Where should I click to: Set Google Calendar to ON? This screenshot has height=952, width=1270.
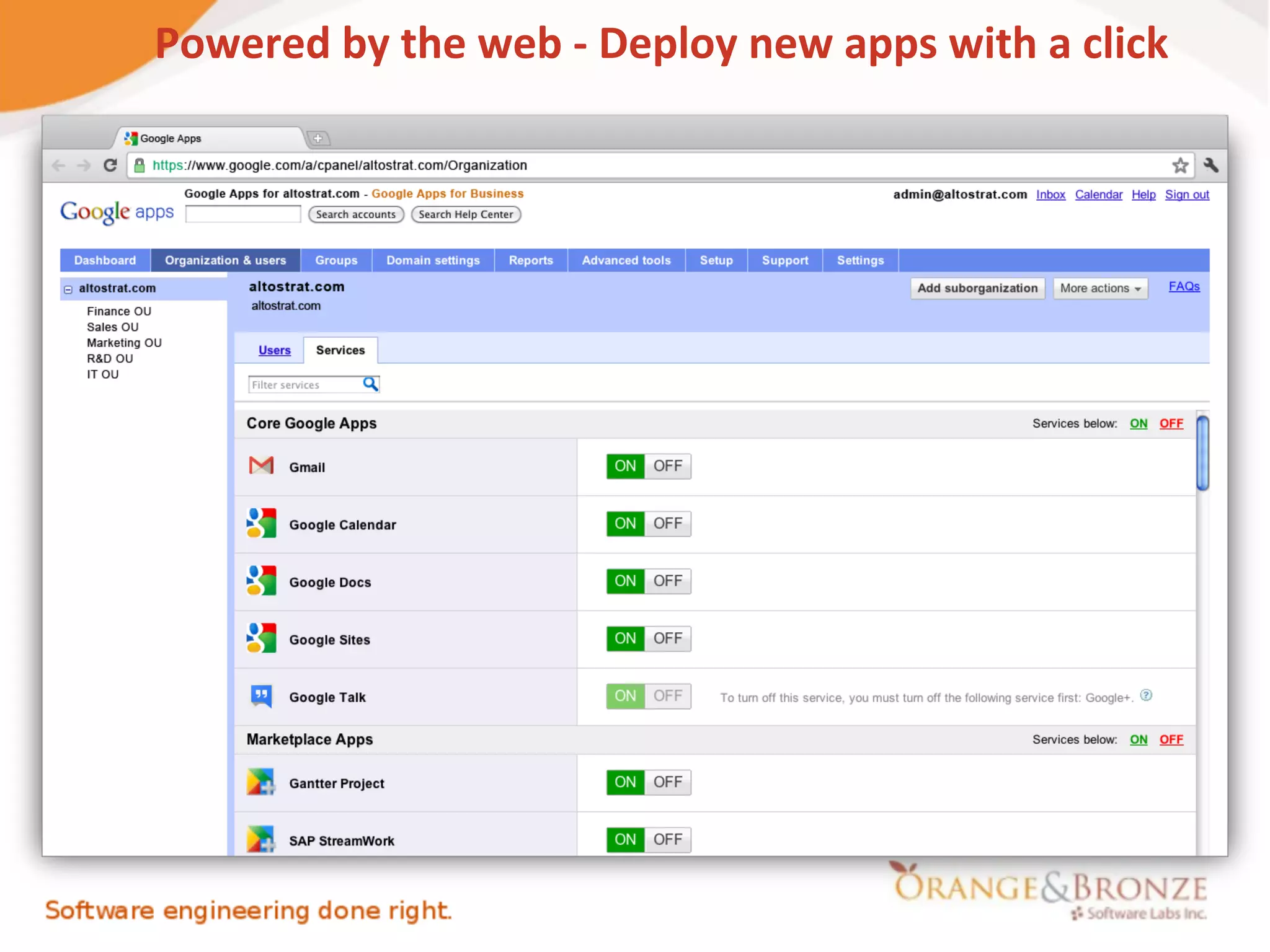626,524
